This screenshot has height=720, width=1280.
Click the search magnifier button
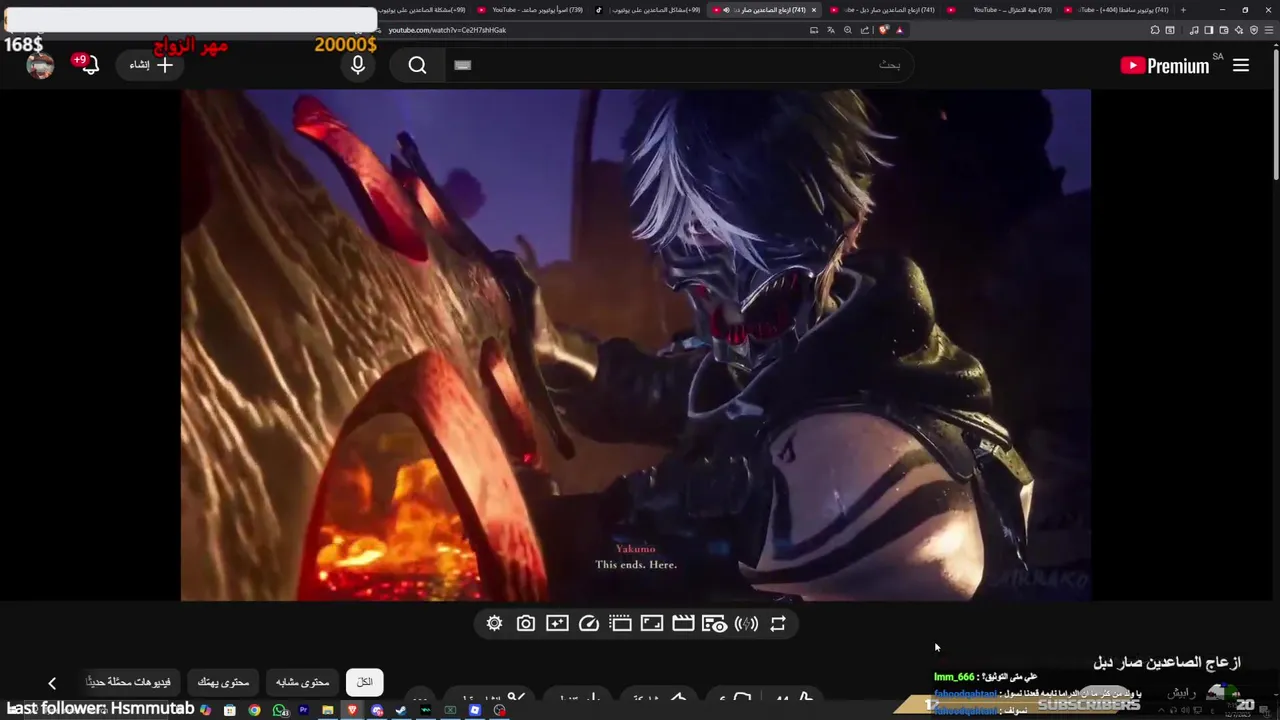tap(417, 65)
